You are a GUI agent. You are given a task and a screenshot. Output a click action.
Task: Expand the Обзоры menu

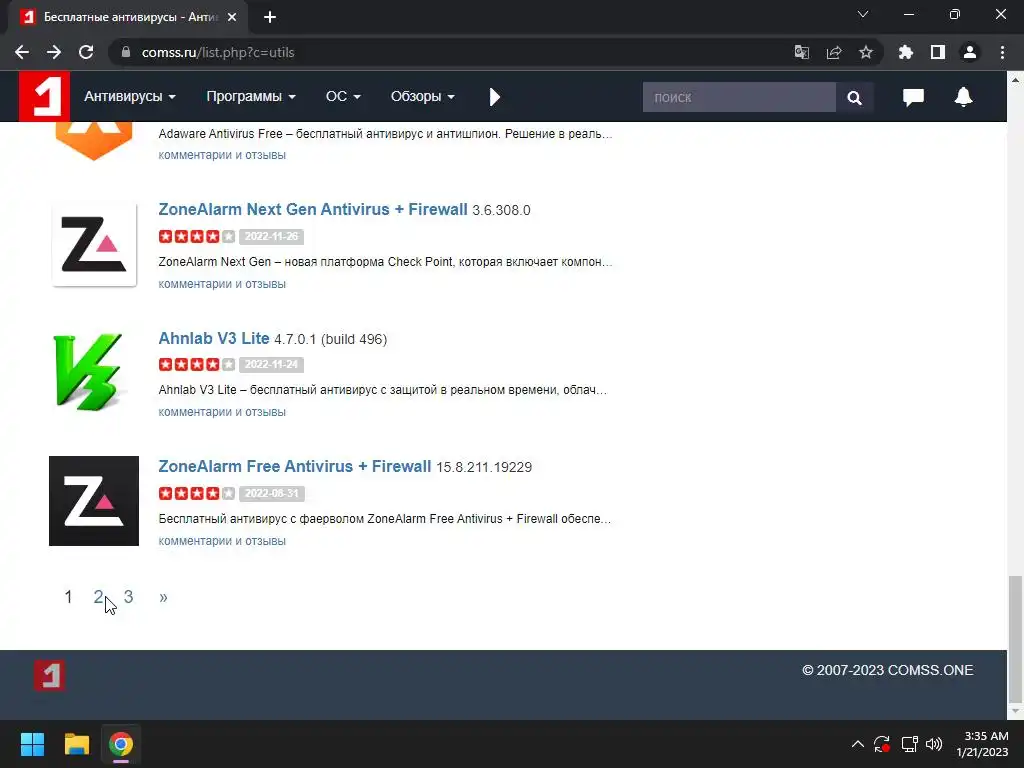click(x=423, y=97)
